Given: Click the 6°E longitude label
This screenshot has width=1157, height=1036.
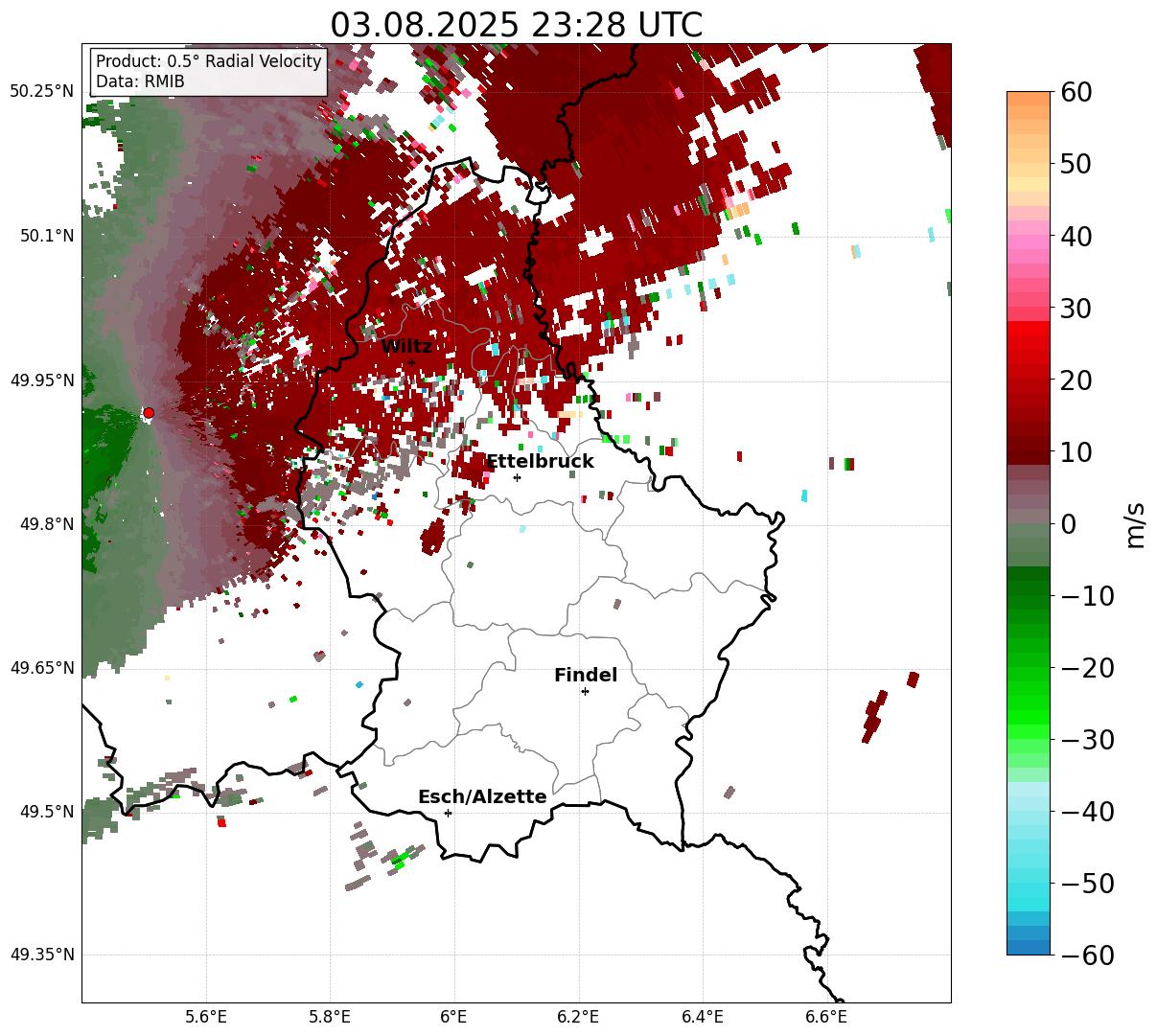Looking at the screenshot, I should pyautogui.click(x=453, y=1017).
